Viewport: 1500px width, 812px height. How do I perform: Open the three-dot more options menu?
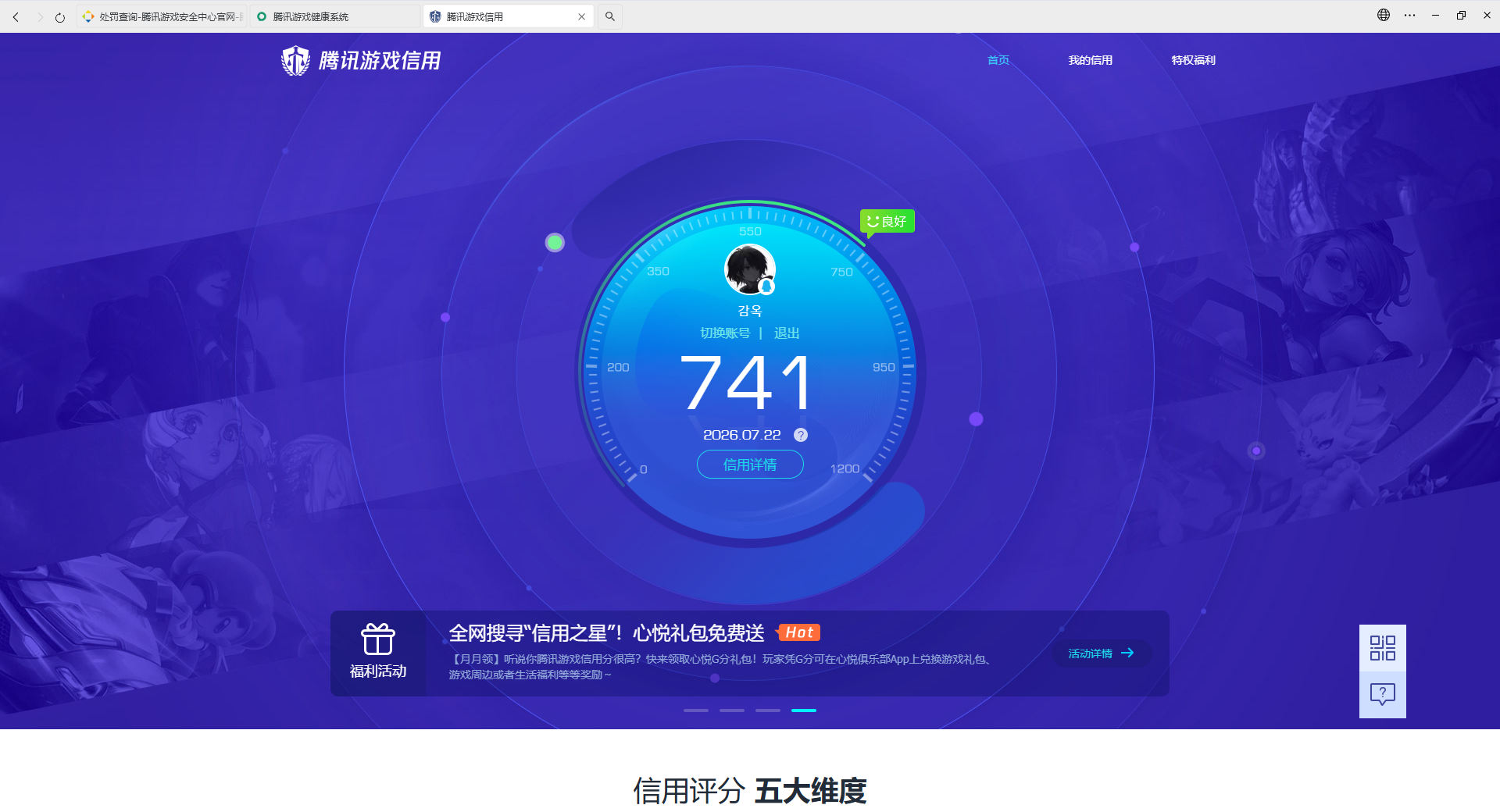1409,15
